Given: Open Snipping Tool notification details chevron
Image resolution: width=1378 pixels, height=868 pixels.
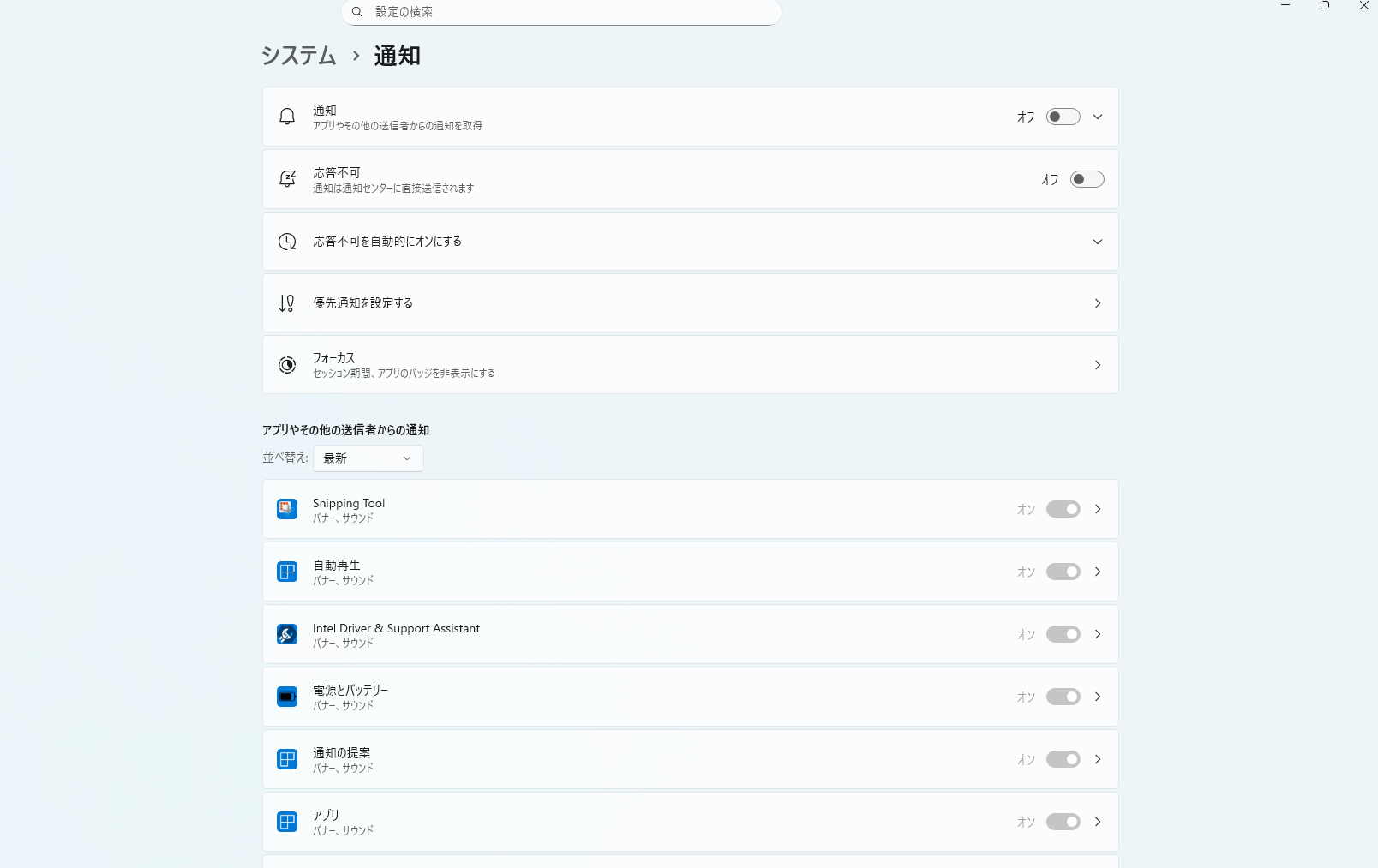Looking at the screenshot, I should (x=1098, y=509).
